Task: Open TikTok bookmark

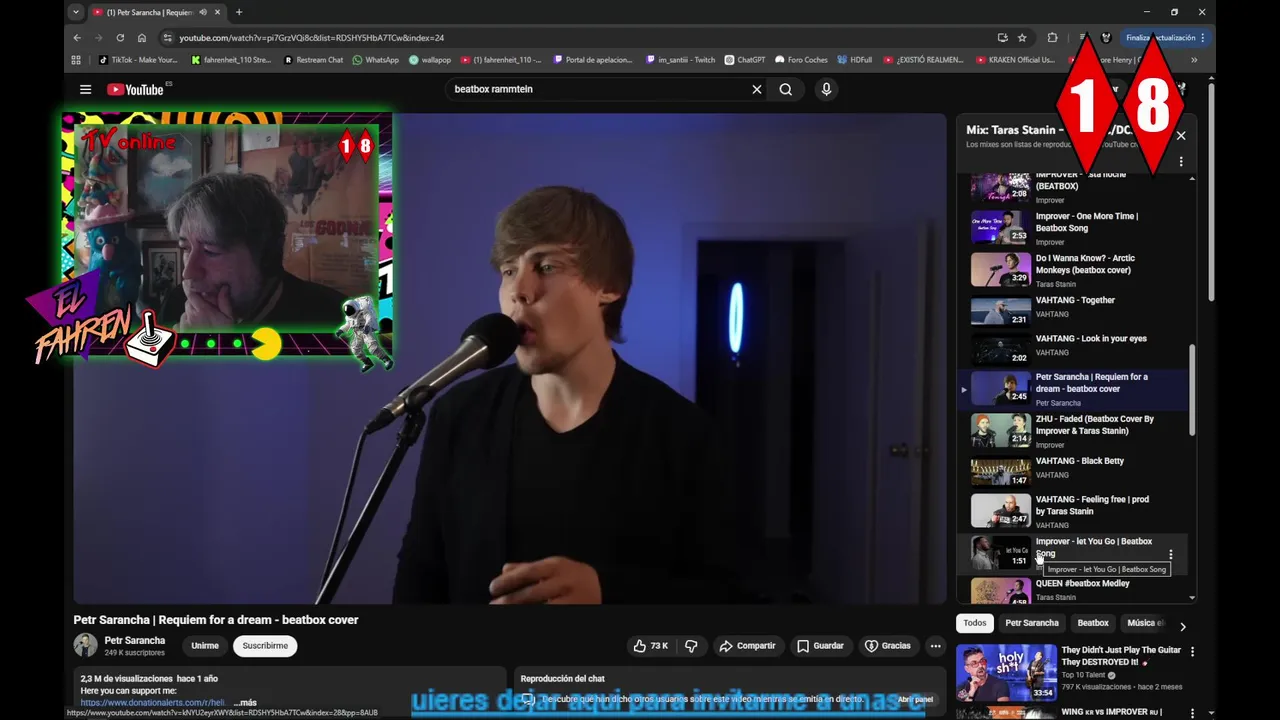Action: tap(138, 60)
